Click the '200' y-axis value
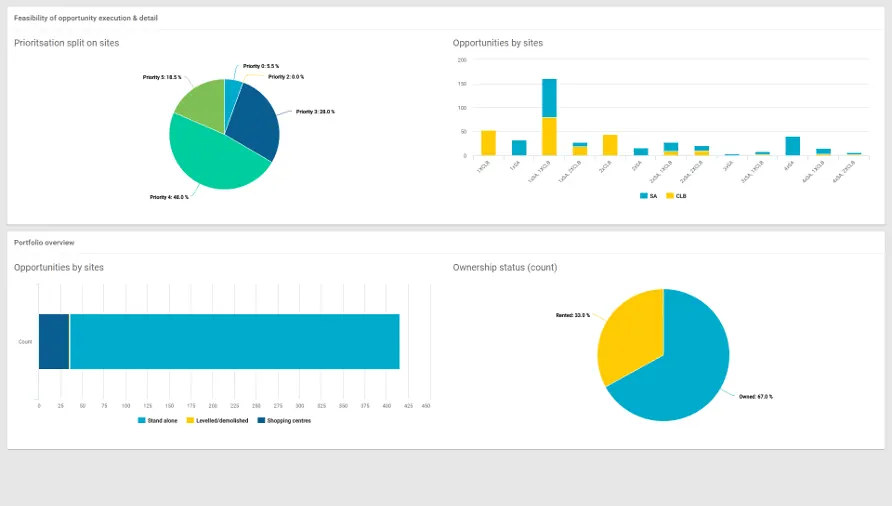This screenshot has height=506, width=892. [x=462, y=60]
